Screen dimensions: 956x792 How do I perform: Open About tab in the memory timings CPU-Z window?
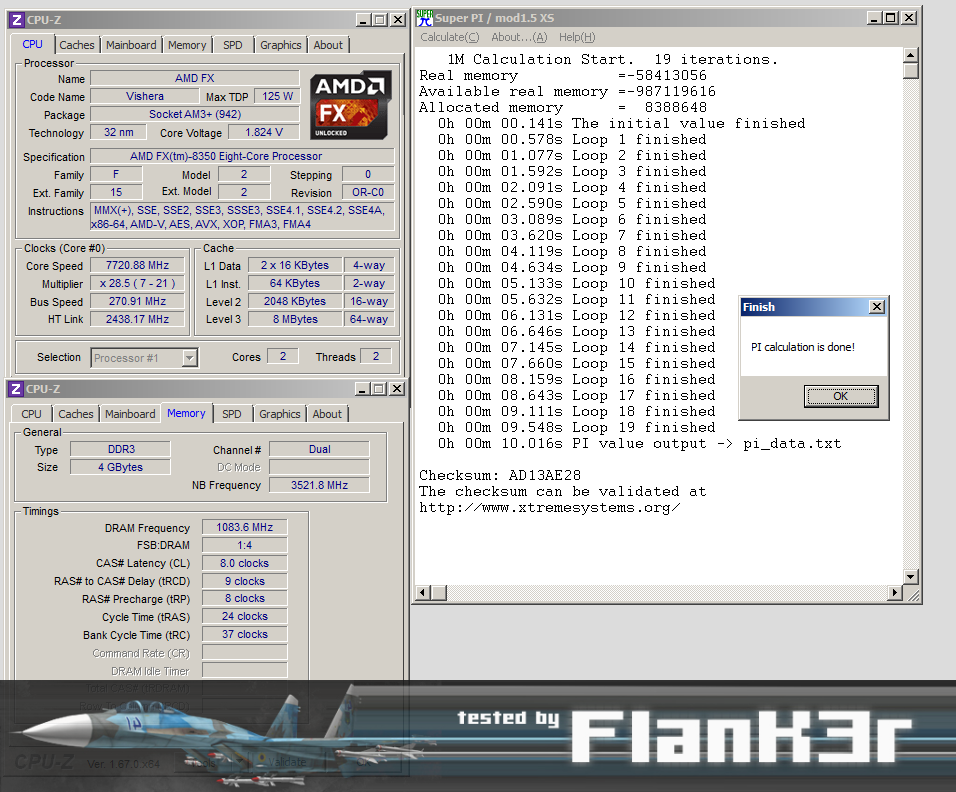pos(327,414)
